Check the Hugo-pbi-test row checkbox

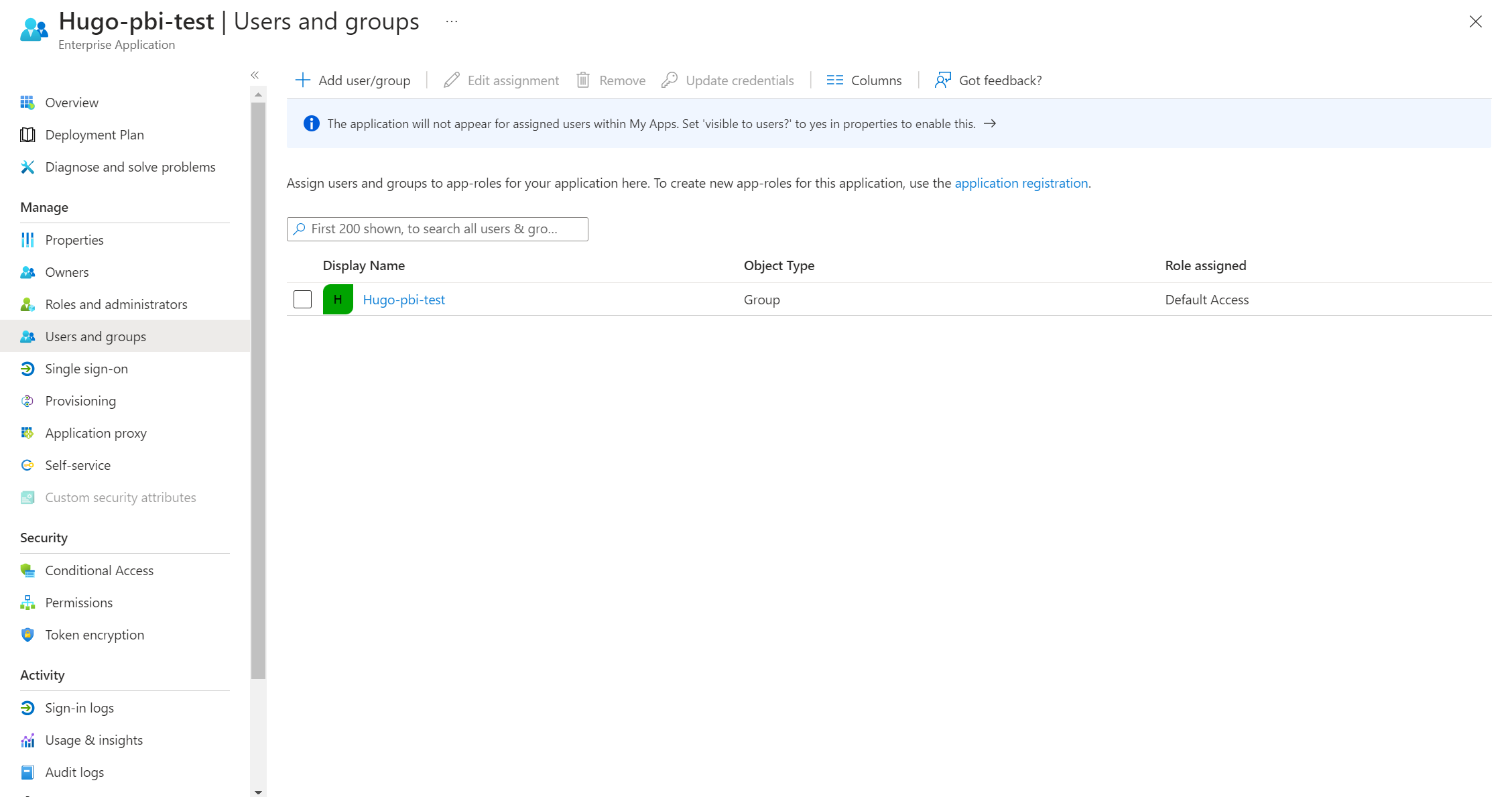(x=302, y=300)
